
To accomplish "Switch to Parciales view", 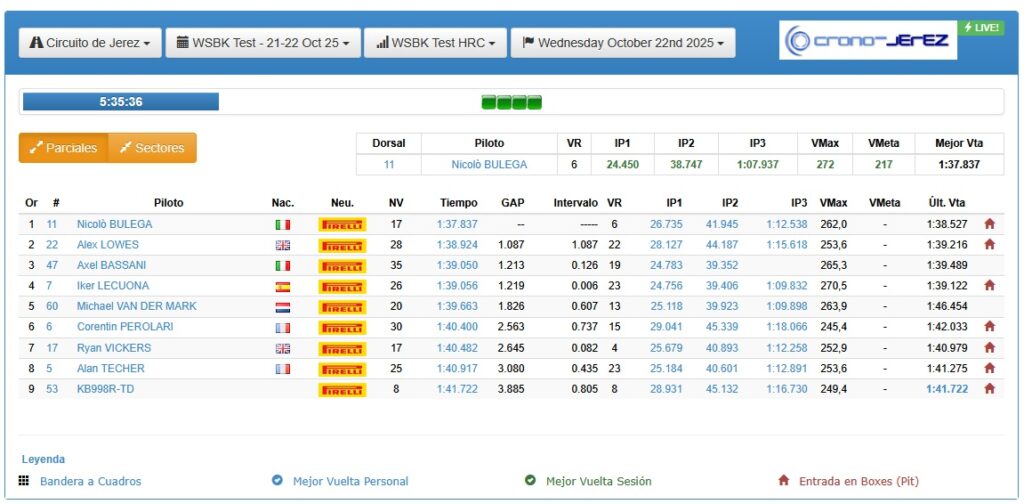I will tap(63, 148).
